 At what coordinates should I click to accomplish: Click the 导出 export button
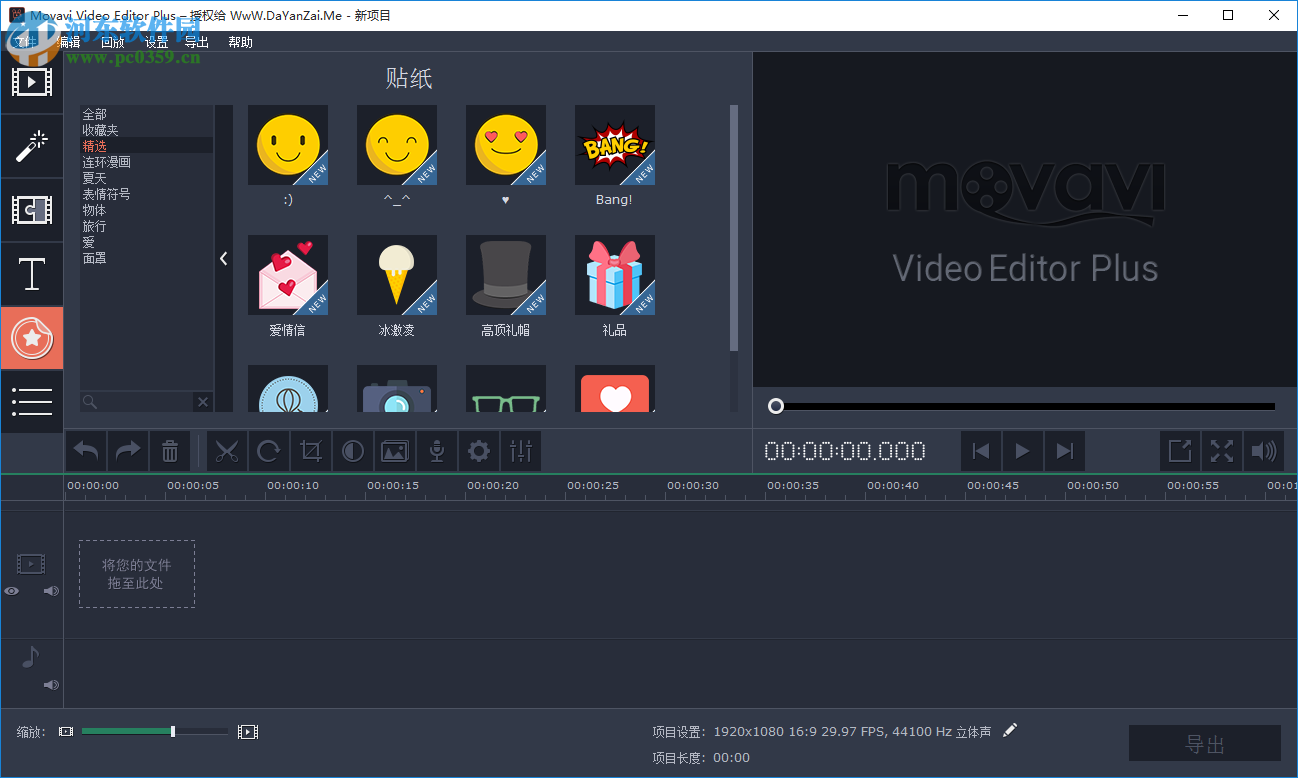(1204, 743)
